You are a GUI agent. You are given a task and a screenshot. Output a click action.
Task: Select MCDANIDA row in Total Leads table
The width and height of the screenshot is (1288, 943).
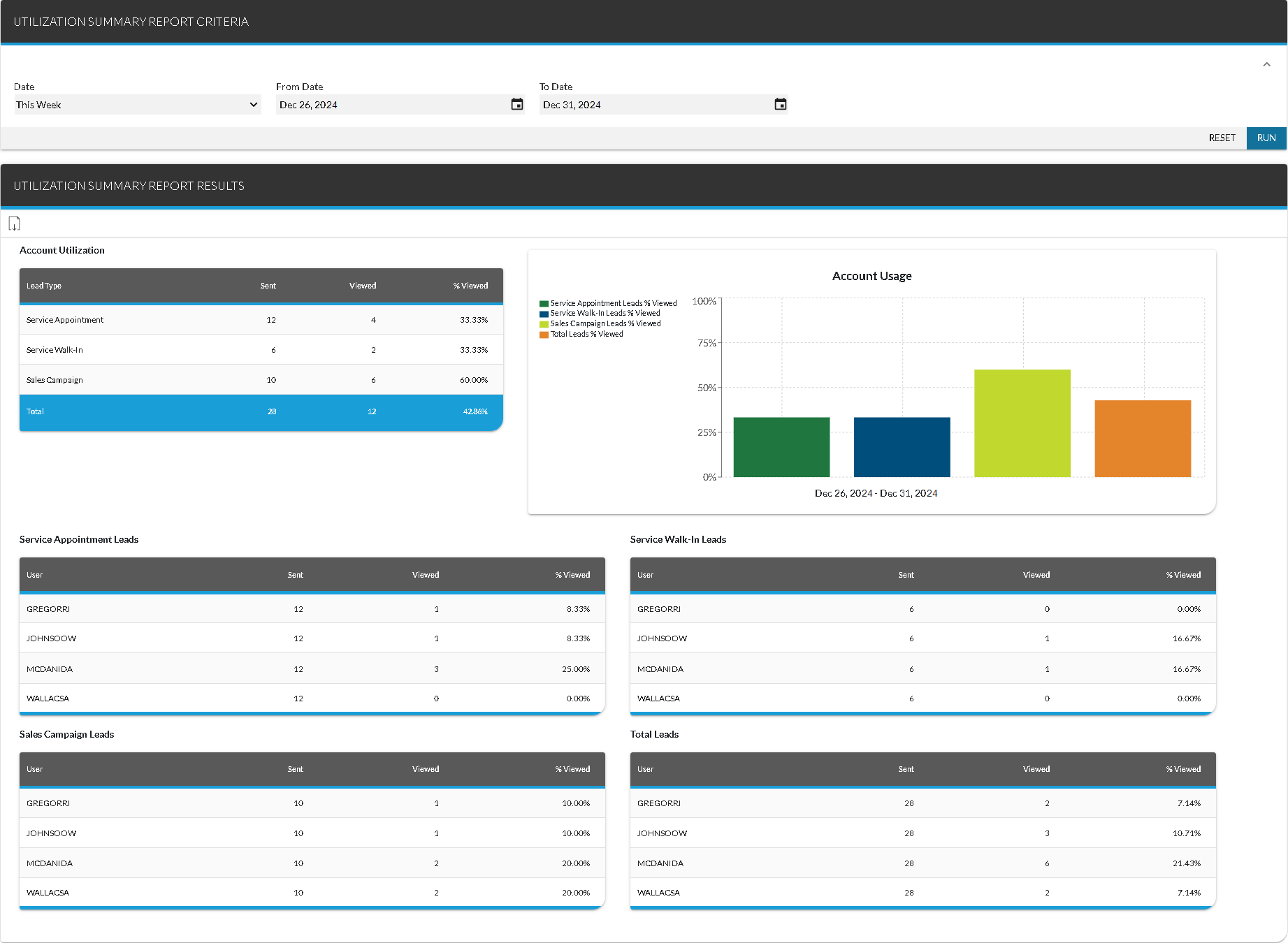[922, 863]
